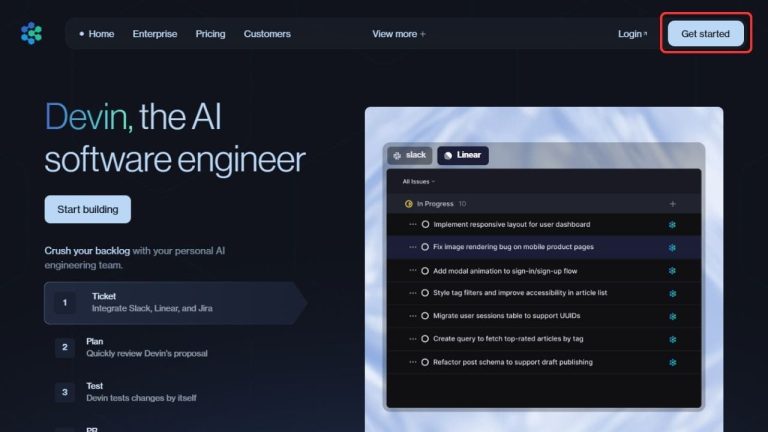Expand the View more menu
768x432 pixels.
pyautogui.click(x=398, y=34)
